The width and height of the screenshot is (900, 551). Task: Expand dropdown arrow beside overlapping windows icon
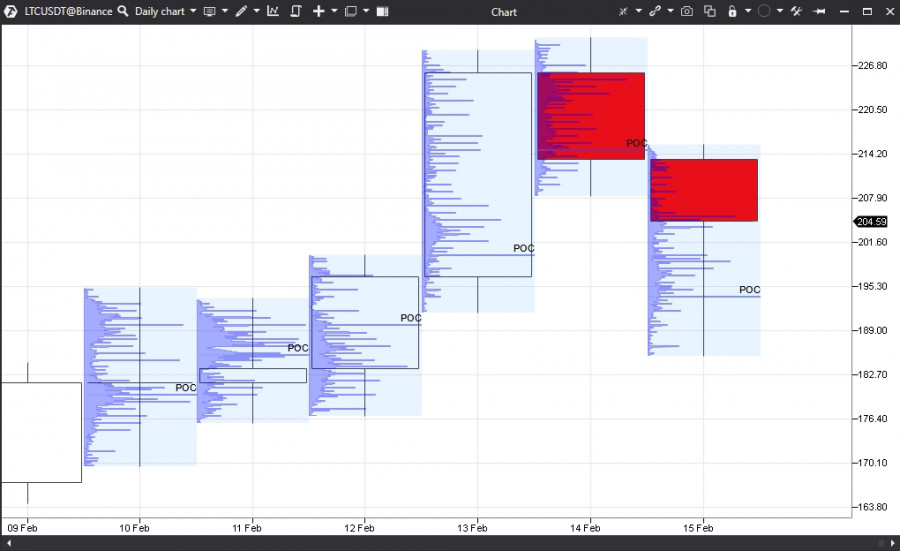point(366,11)
